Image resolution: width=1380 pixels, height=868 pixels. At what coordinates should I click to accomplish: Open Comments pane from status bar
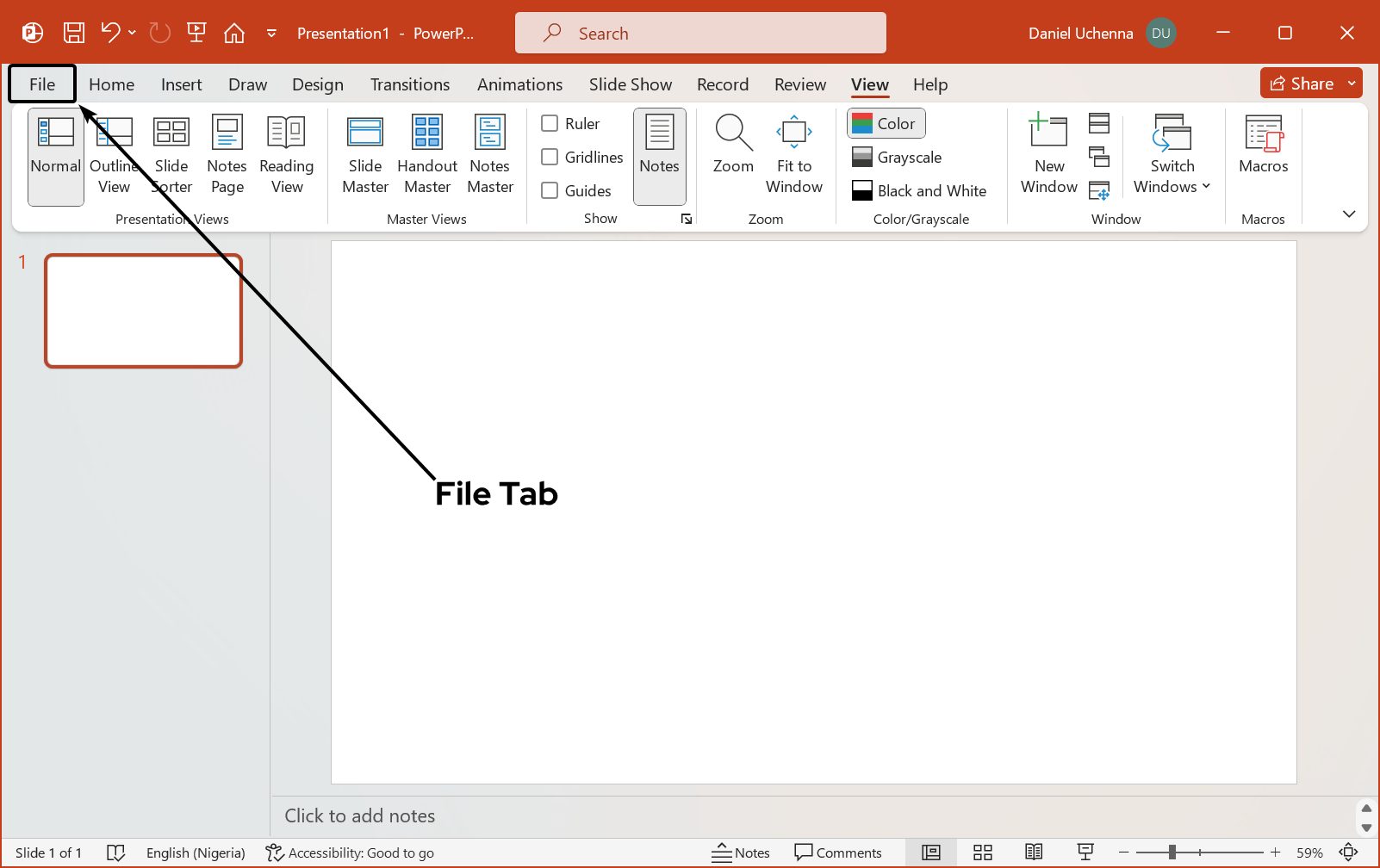(838, 852)
